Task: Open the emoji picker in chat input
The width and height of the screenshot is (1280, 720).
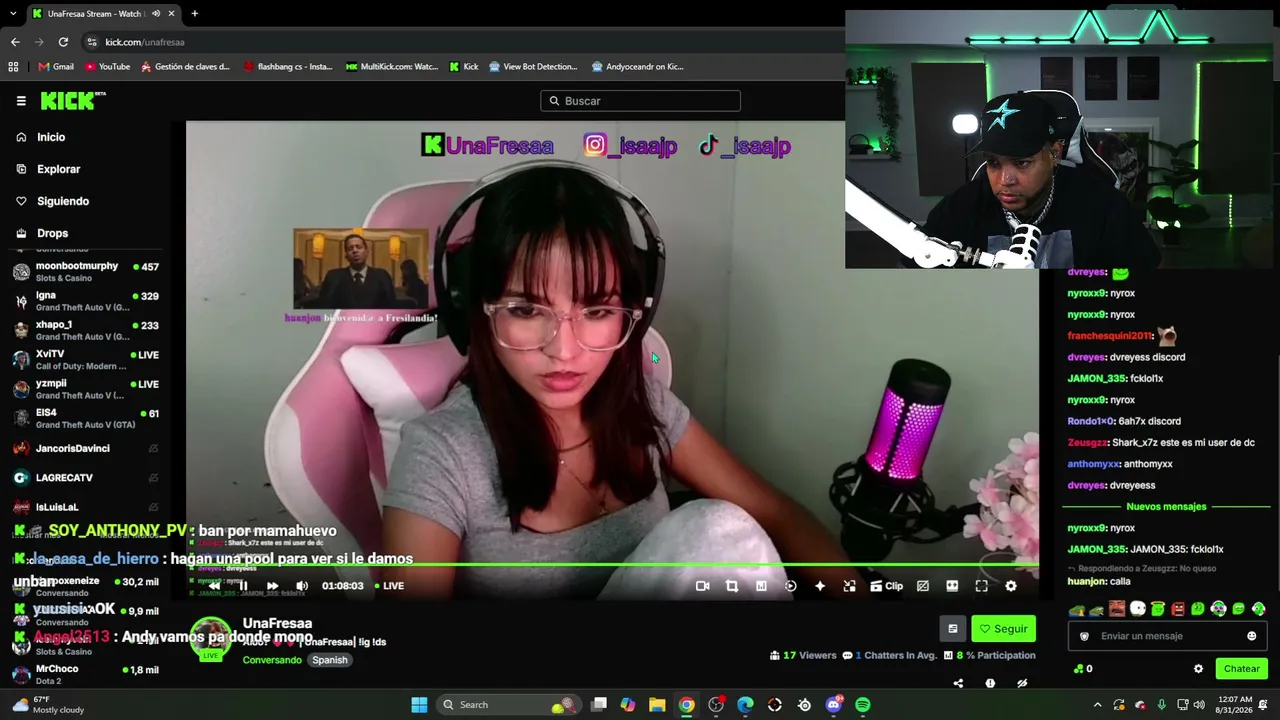Action: [1251, 636]
